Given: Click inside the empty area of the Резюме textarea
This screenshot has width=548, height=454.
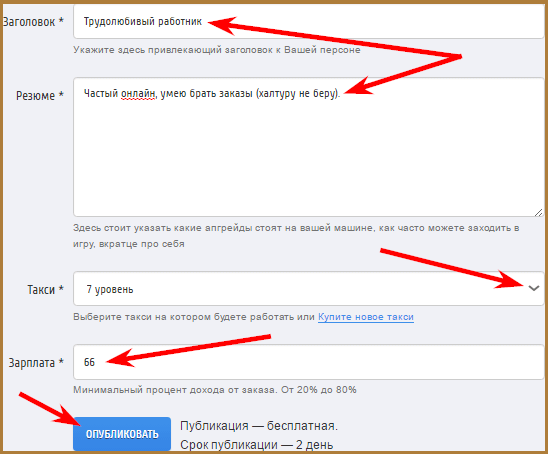Looking at the screenshot, I should [x=309, y=157].
